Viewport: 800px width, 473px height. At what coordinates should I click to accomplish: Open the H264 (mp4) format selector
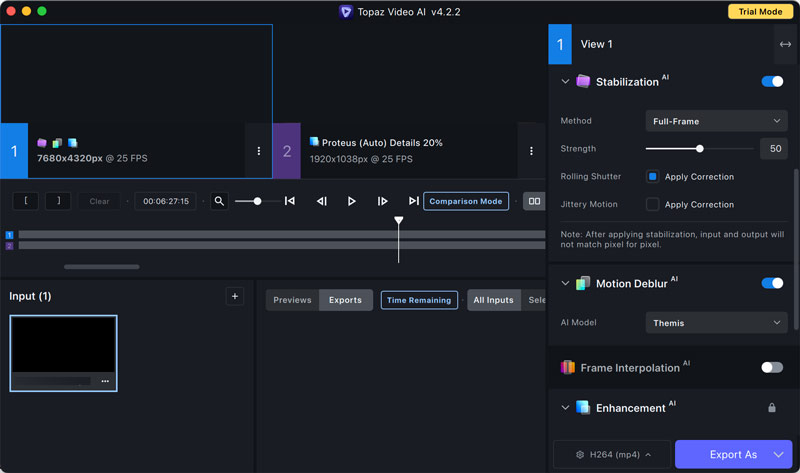612,454
